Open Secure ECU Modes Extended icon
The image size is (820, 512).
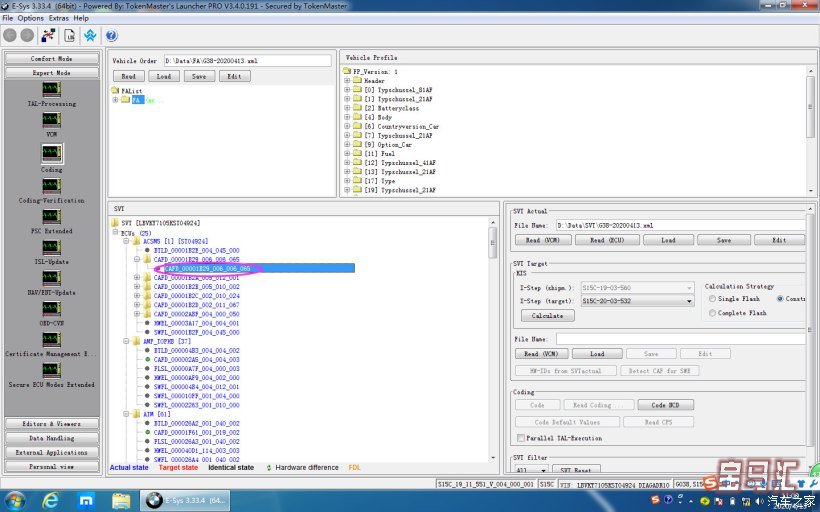[x=51, y=370]
